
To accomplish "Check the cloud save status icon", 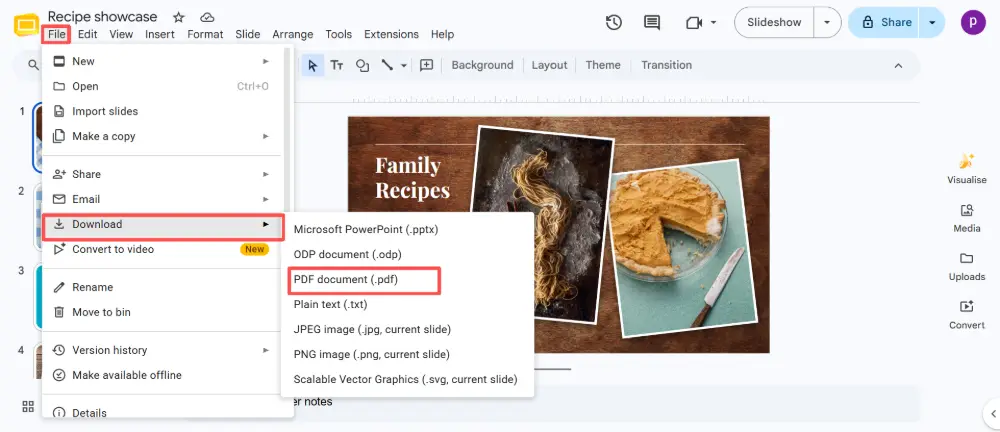I will 207,17.
